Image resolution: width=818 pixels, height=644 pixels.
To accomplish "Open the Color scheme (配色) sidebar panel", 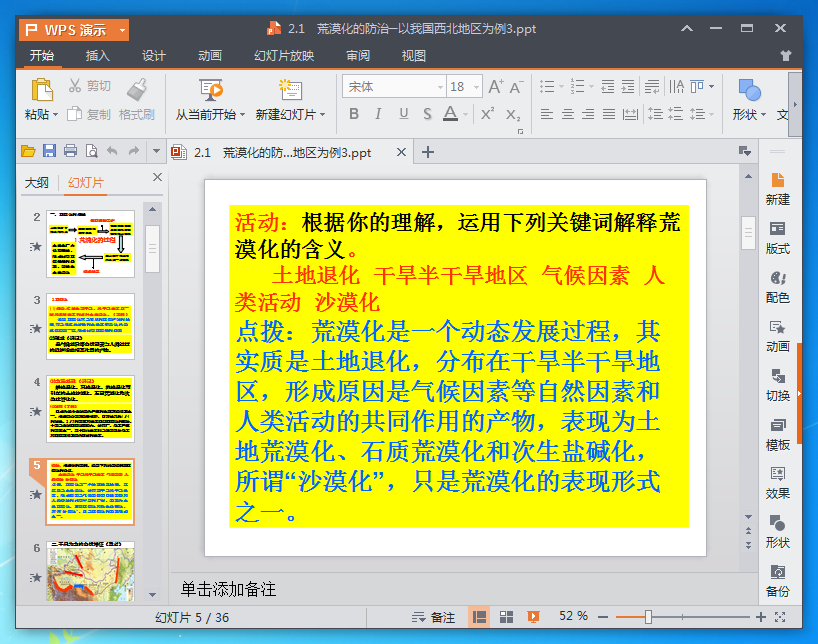I will pos(777,287).
